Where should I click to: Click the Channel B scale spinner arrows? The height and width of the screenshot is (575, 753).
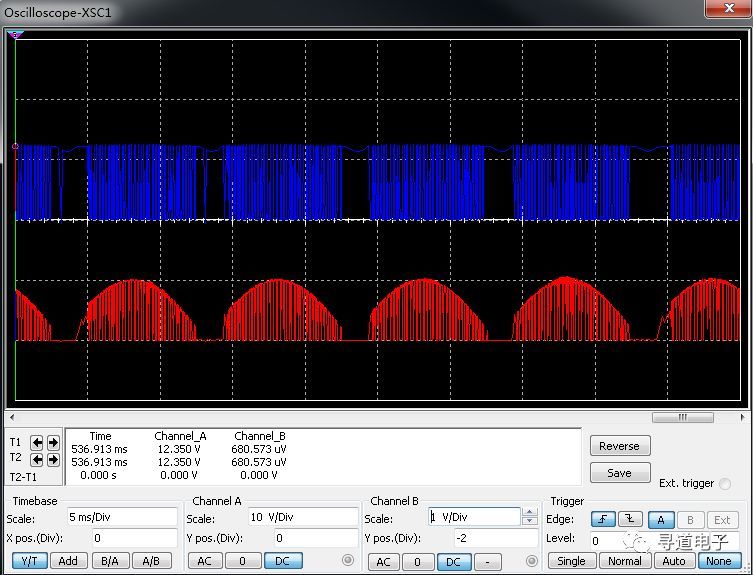coord(529,517)
